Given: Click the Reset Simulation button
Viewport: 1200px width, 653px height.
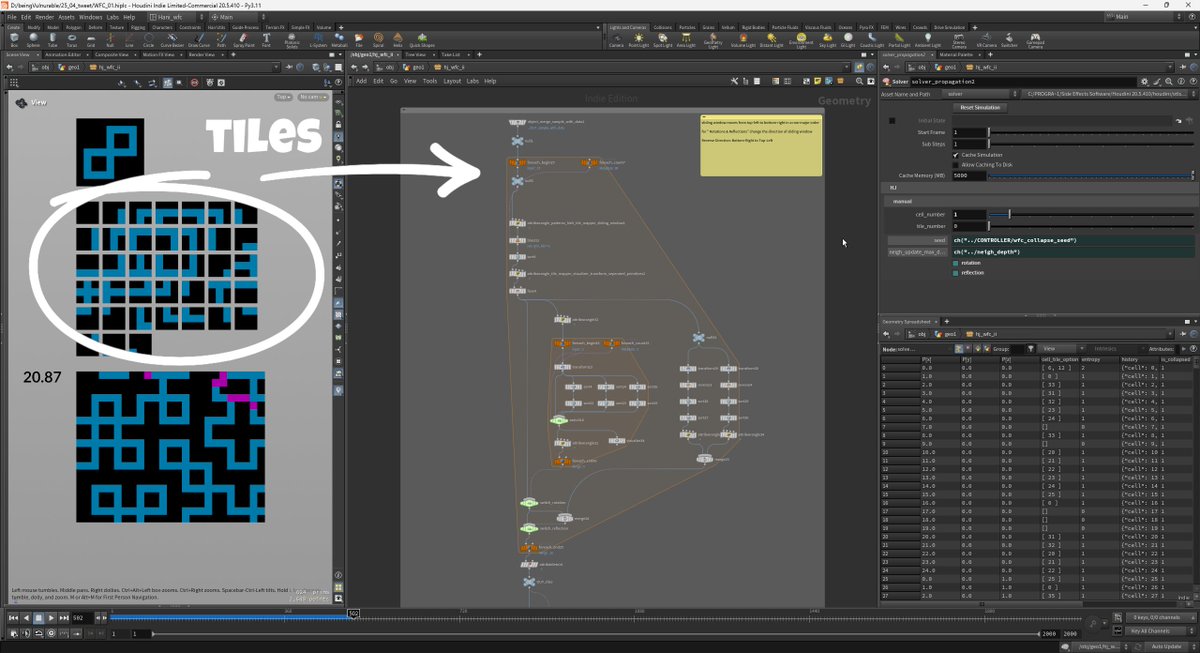Looking at the screenshot, I should [x=980, y=107].
